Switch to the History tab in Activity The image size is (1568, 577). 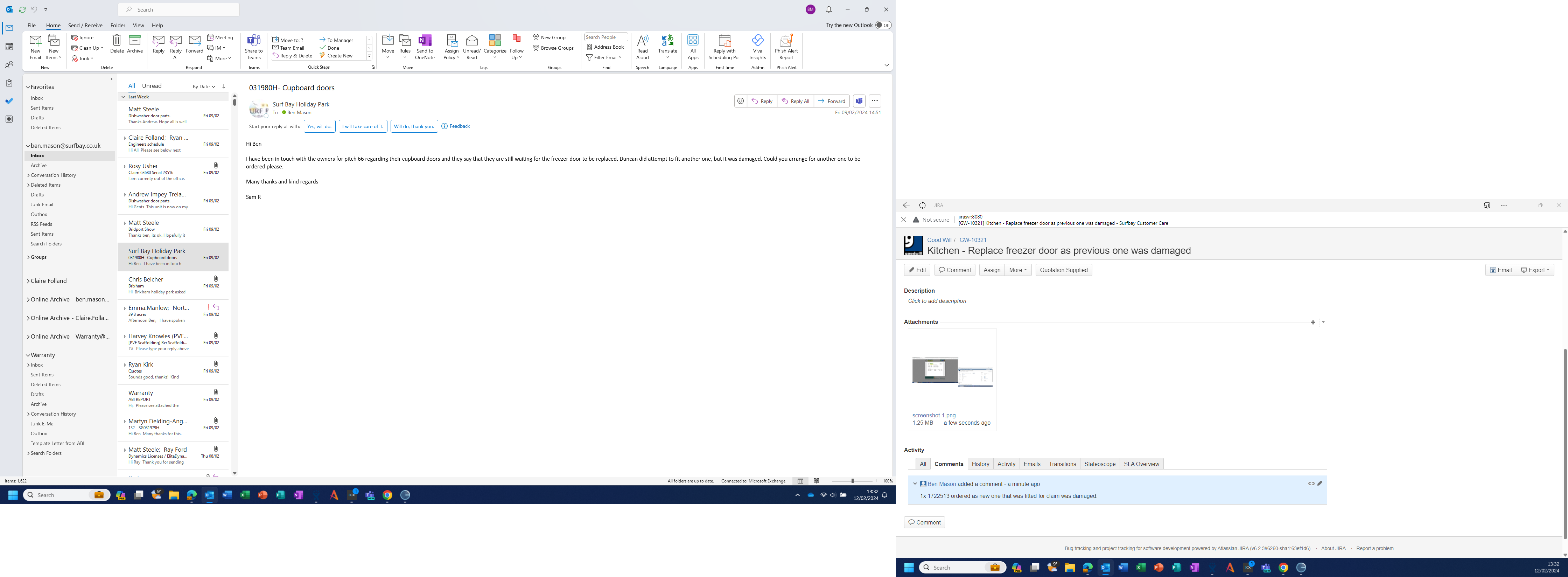(x=980, y=464)
